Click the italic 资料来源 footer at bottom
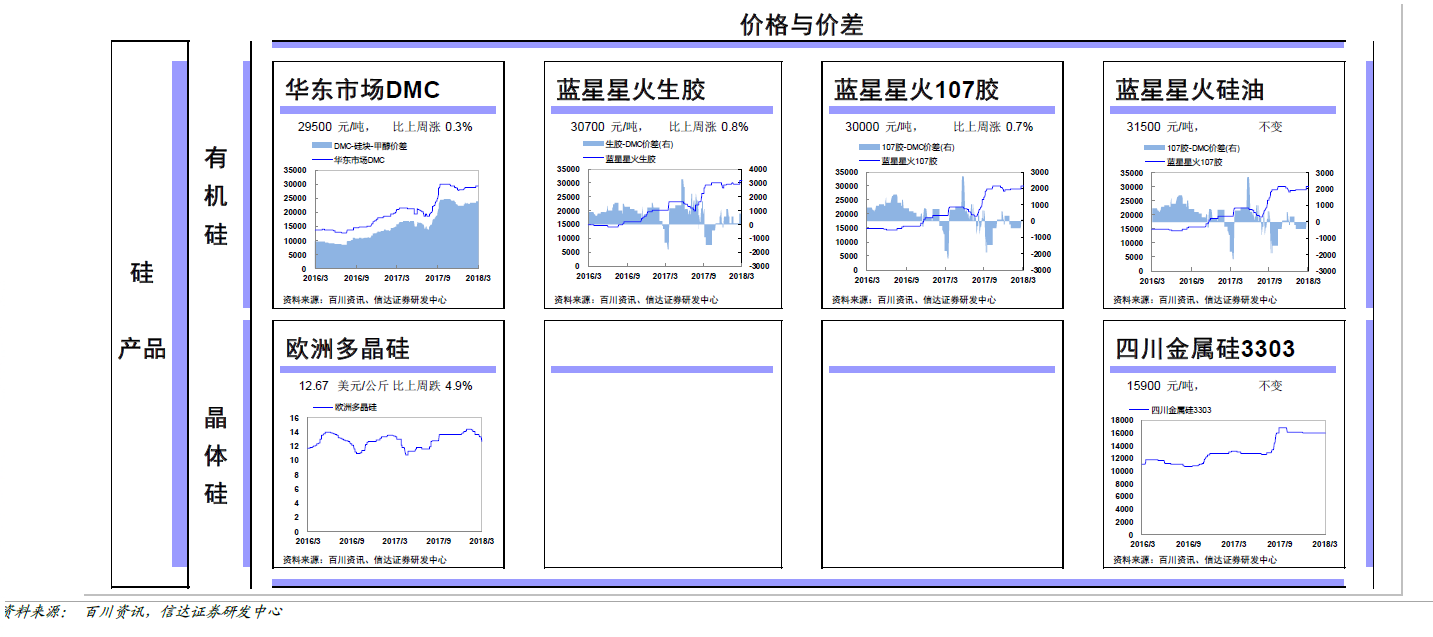This screenshot has height=637, width=1433. coord(142,612)
